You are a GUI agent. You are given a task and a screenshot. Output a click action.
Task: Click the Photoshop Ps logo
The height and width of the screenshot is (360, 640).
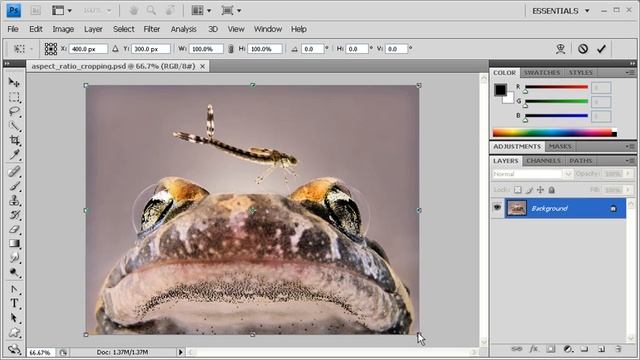click(x=13, y=11)
